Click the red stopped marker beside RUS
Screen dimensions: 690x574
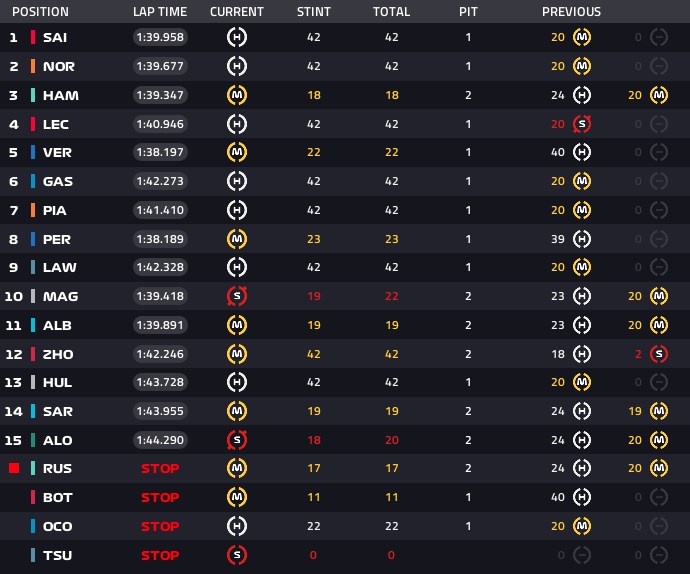14,468
